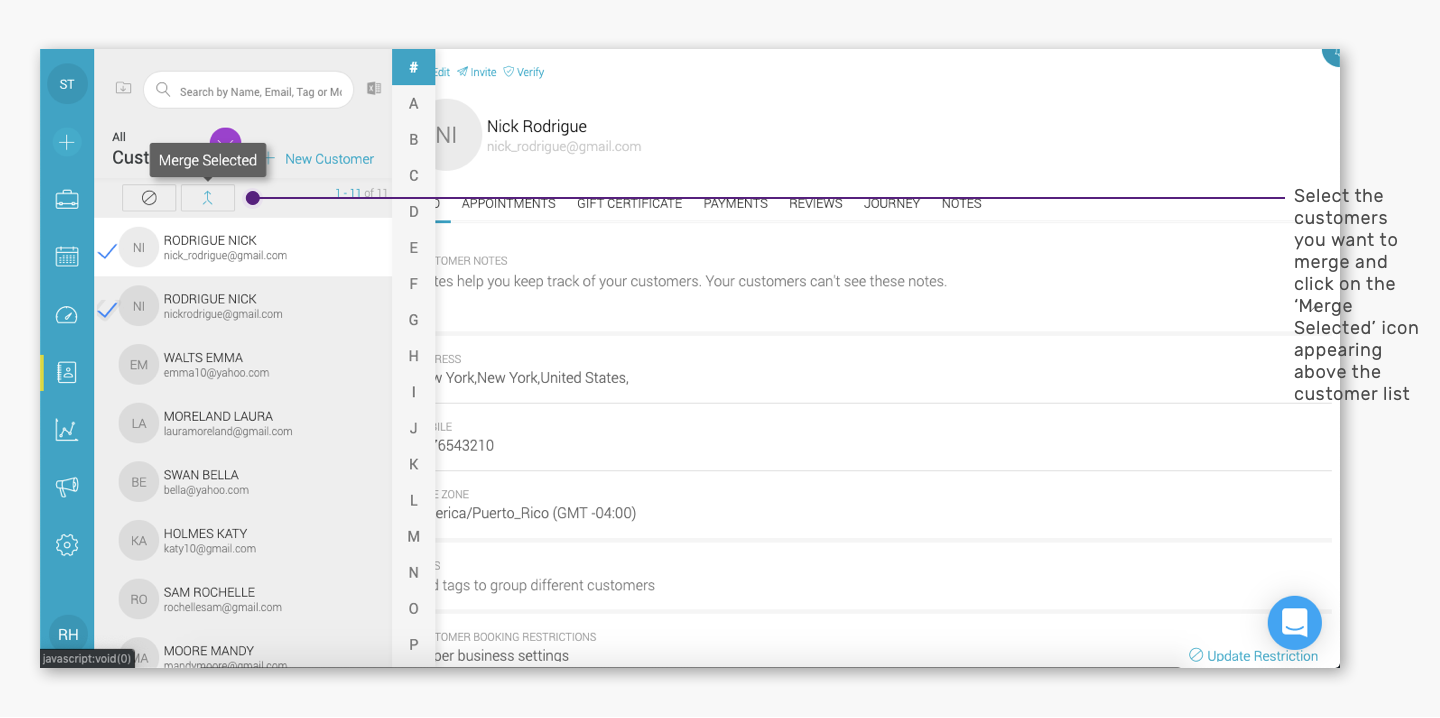The height and width of the screenshot is (718, 1440).
Task: Open the settings gear icon in sidebar
Action: (67, 545)
